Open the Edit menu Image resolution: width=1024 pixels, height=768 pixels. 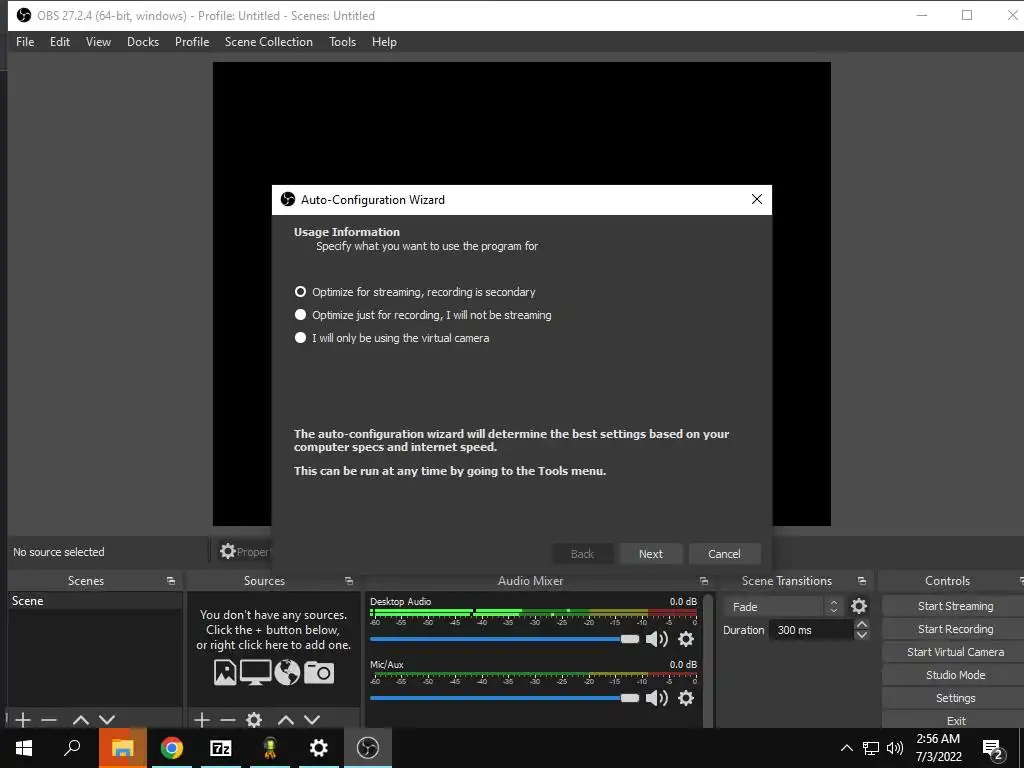point(60,42)
